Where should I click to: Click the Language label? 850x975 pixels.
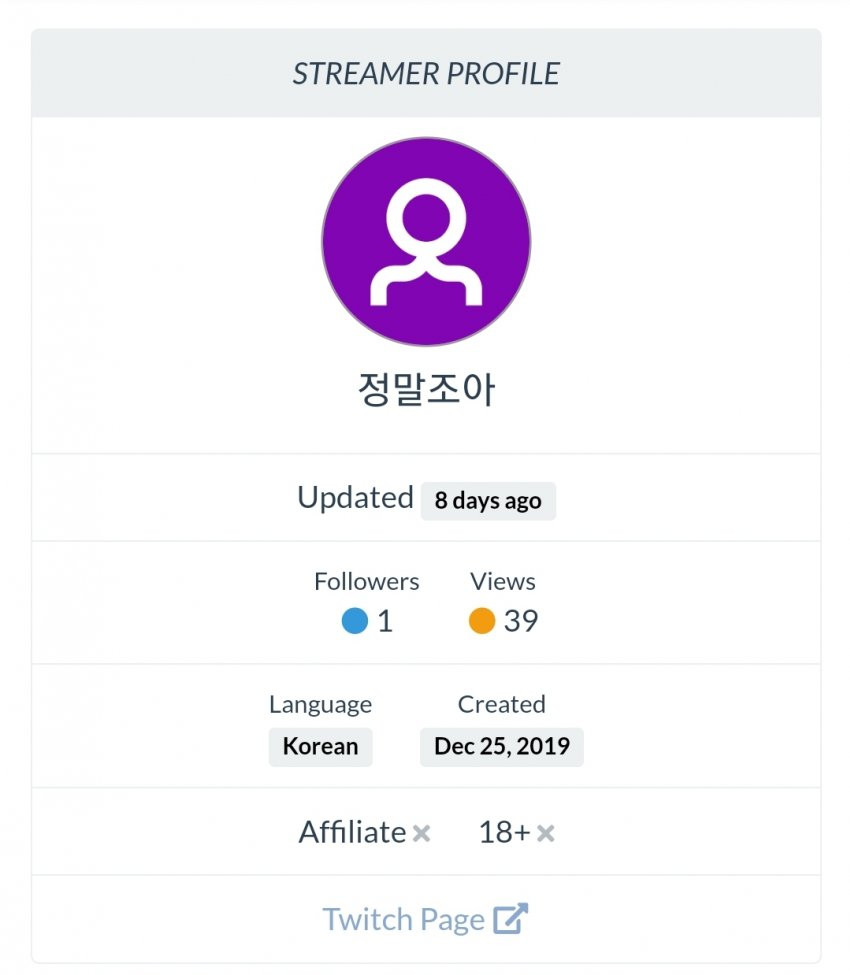click(320, 705)
